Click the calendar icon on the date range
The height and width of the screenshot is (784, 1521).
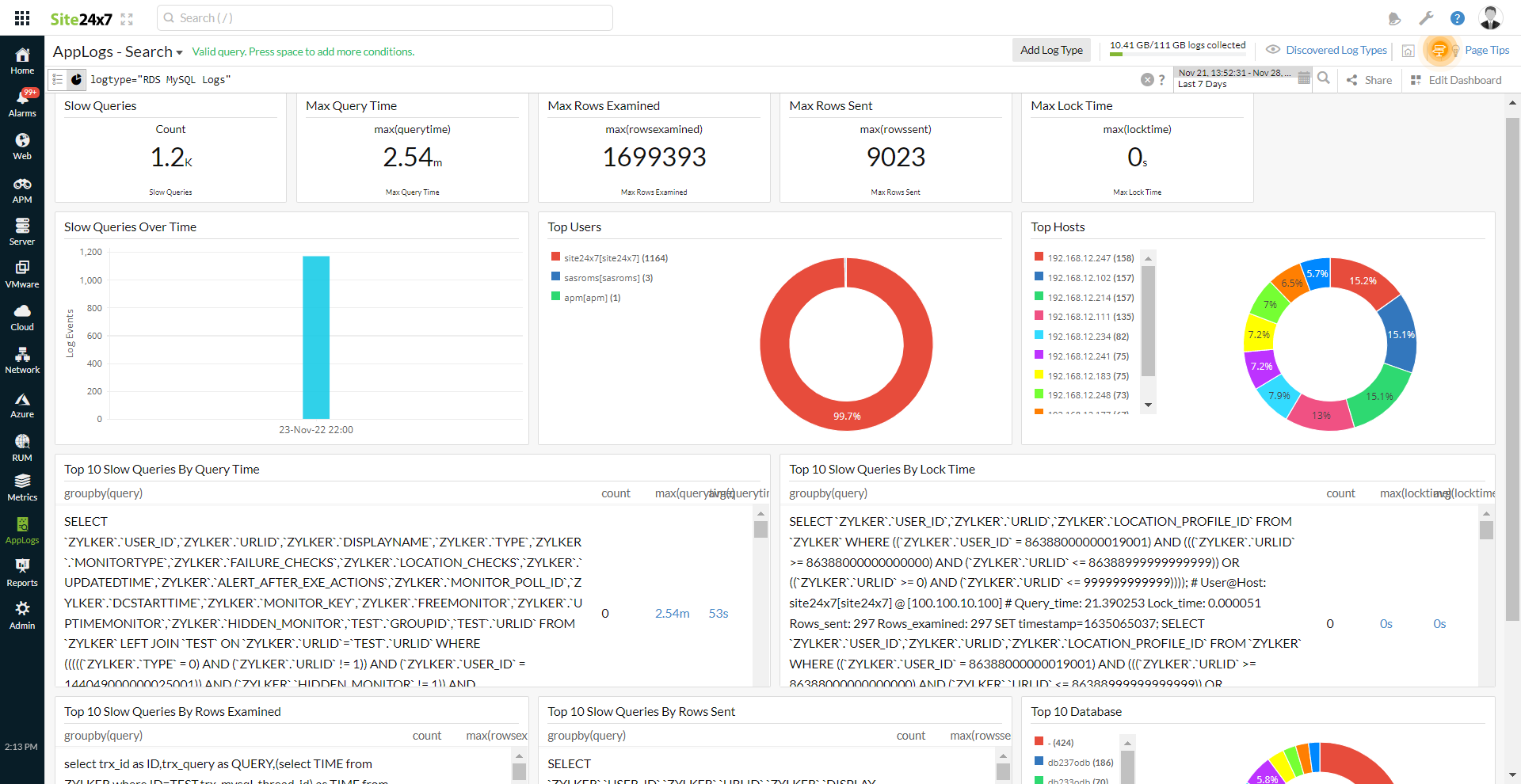coord(1303,78)
